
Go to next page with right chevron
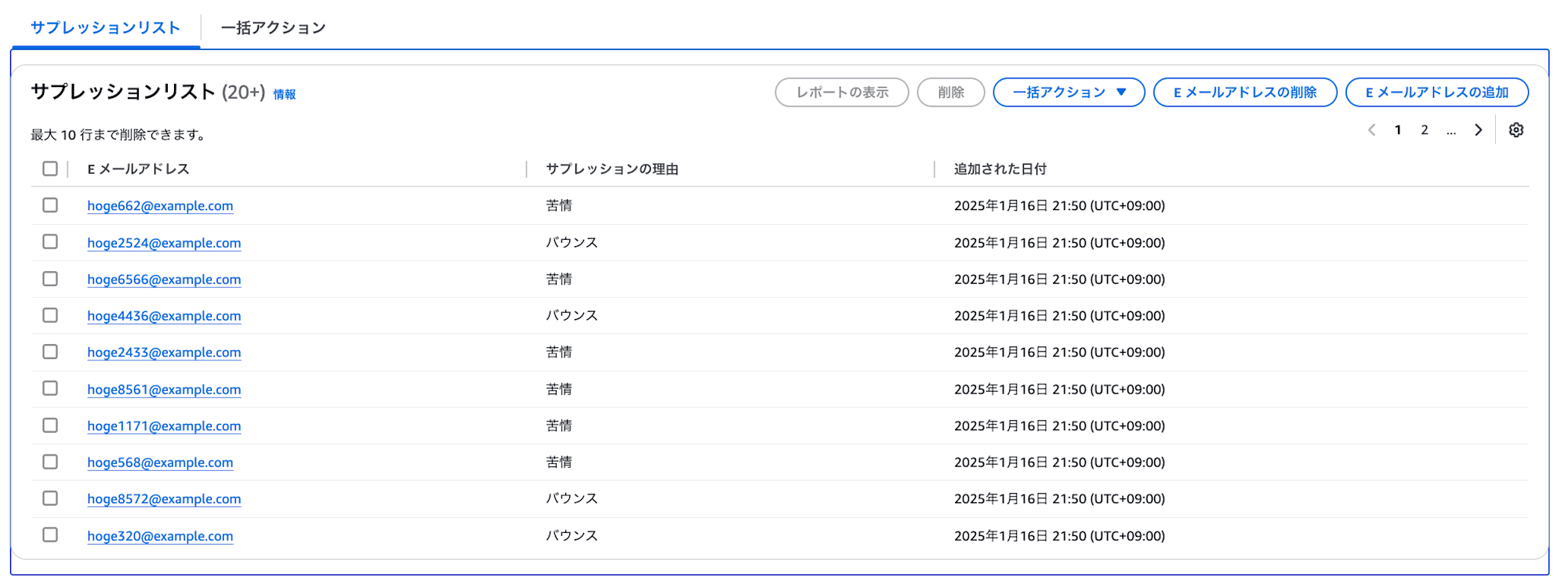click(x=1478, y=130)
